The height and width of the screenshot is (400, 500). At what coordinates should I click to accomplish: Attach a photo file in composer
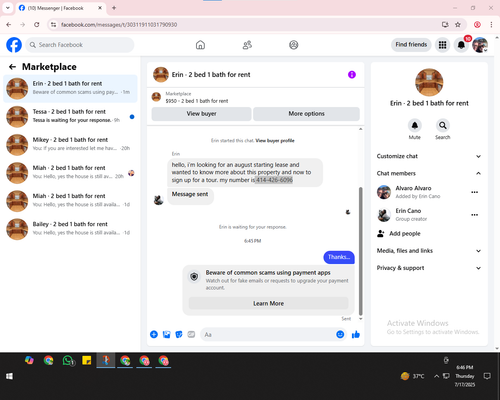pos(166,334)
